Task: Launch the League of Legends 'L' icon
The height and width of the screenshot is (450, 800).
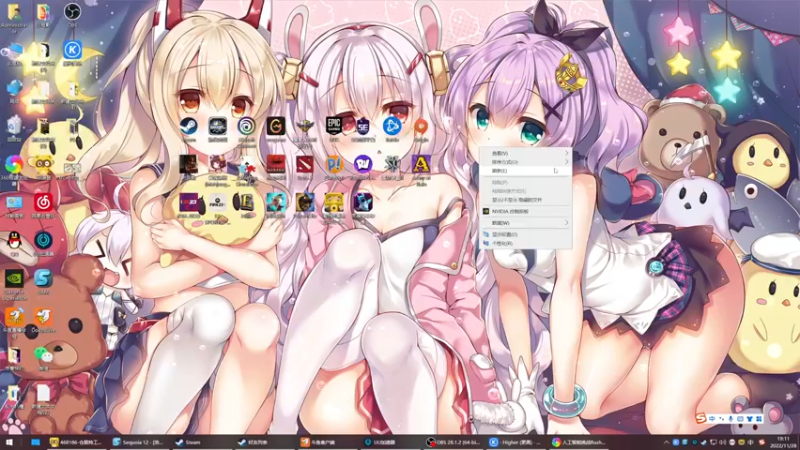Action: [246, 205]
